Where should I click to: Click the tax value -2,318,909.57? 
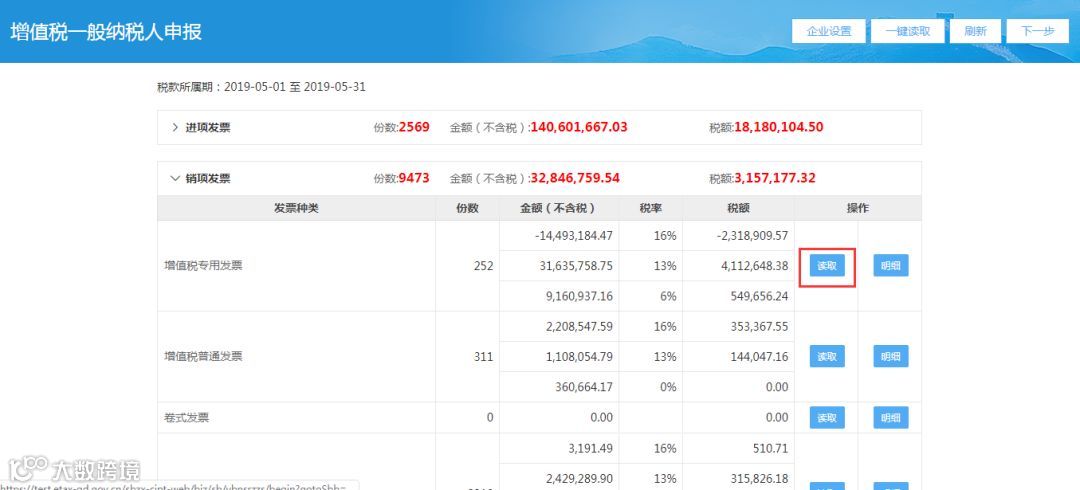(752, 236)
